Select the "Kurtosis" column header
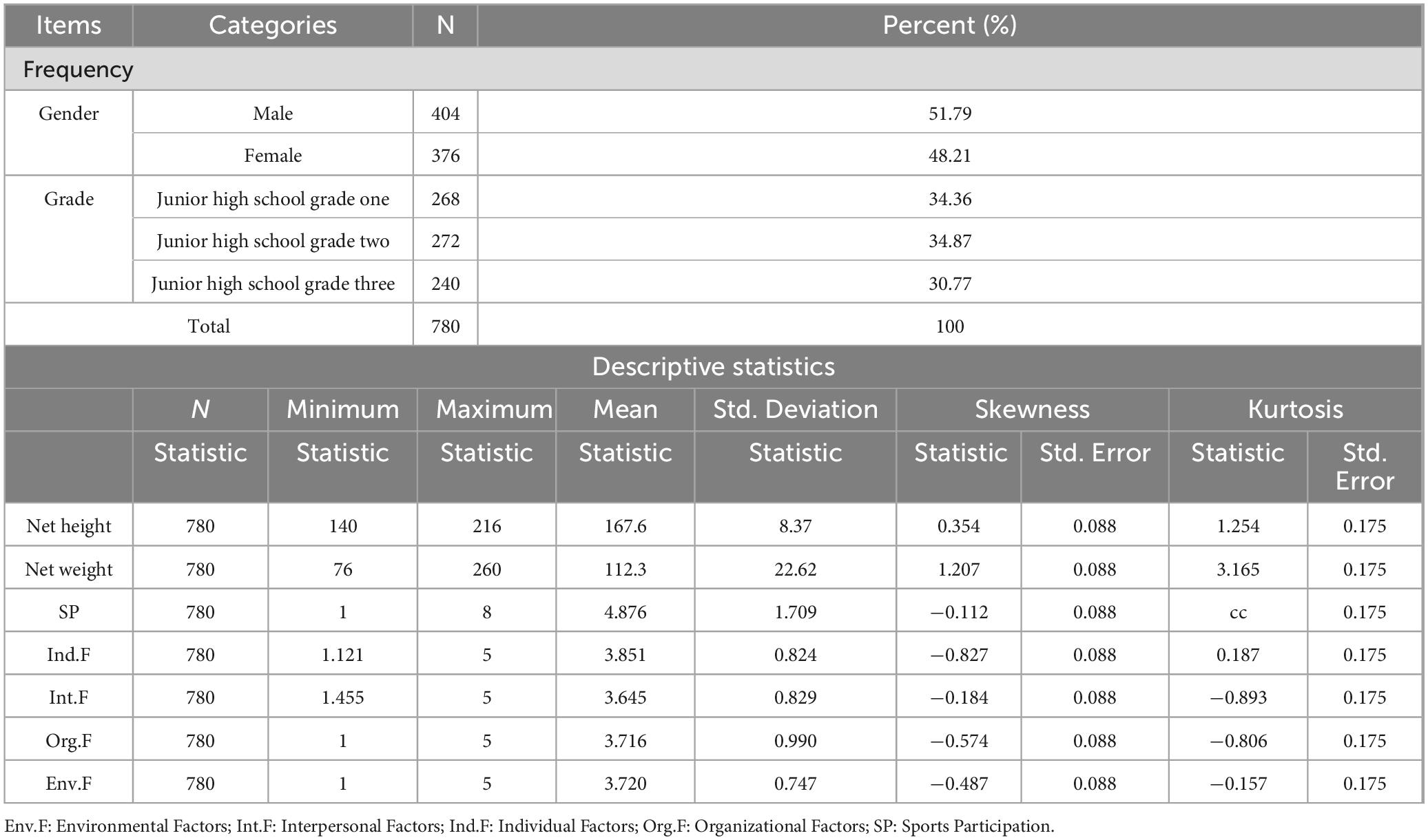This screenshot has width=1428, height=840. point(1295,410)
